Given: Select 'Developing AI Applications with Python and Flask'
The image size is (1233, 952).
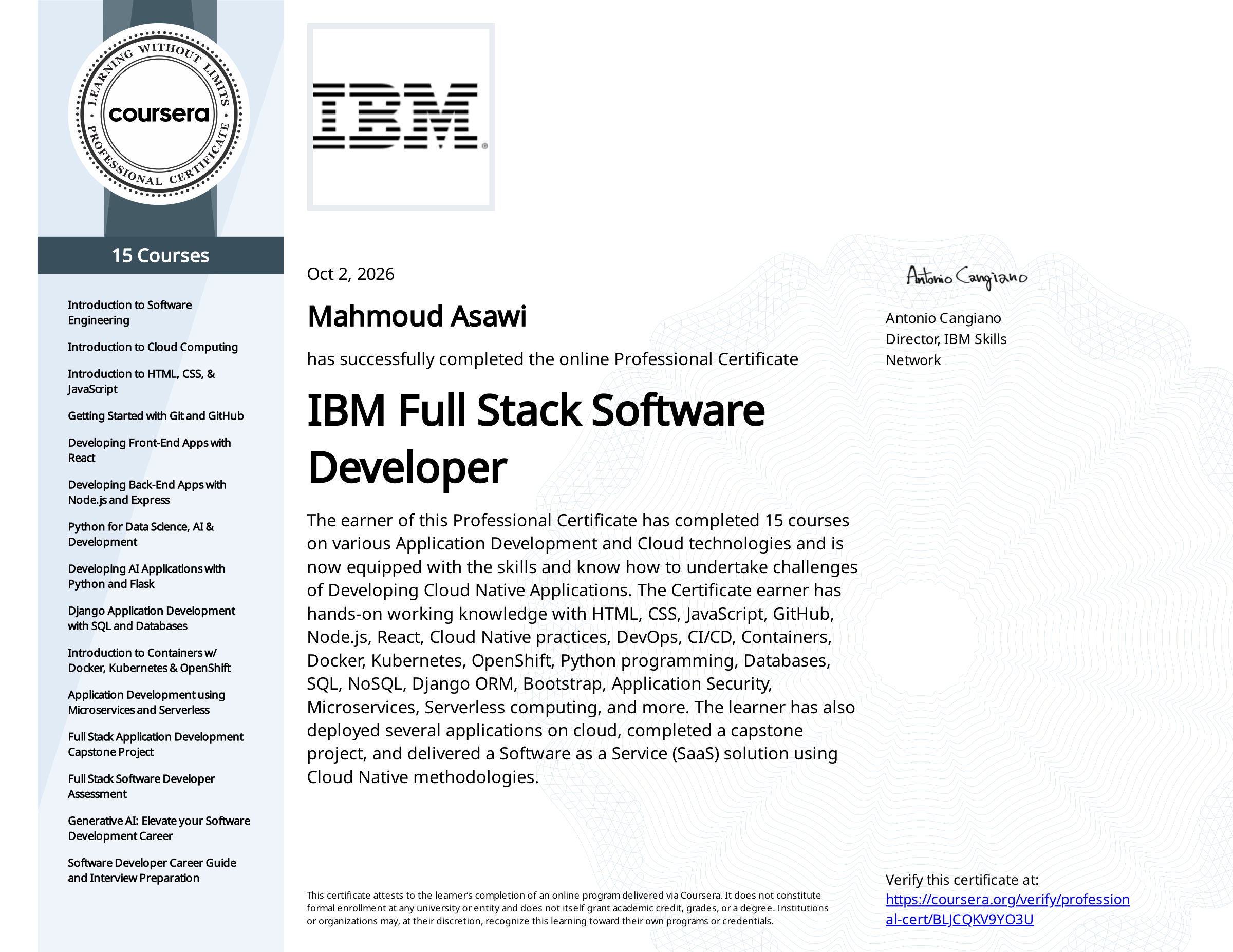Looking at the screenshot, I should (146, 576).
